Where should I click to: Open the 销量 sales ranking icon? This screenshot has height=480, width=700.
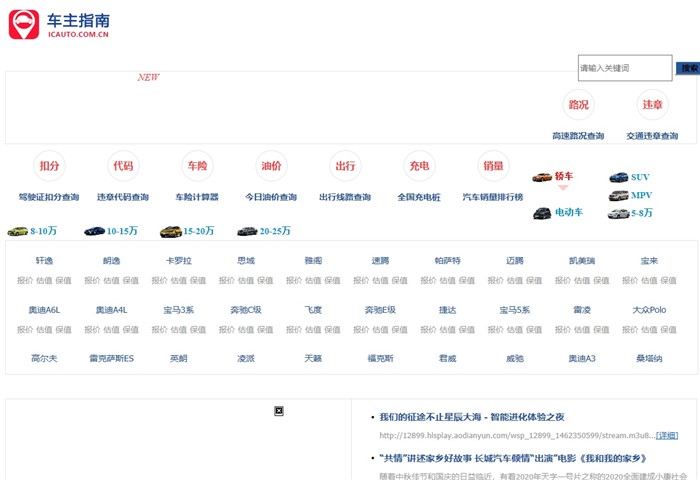(493, 166)
